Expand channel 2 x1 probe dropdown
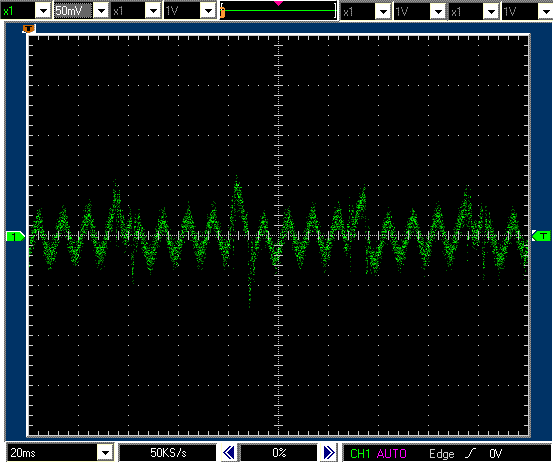This screenshot has height=462, width=553. point(153,11)
